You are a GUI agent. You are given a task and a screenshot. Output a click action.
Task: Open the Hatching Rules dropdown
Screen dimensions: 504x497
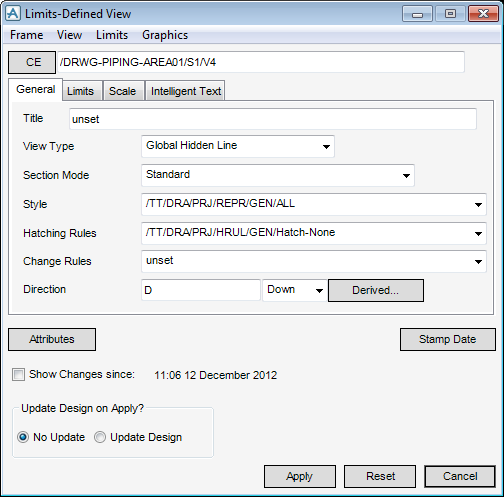[478, 234]
